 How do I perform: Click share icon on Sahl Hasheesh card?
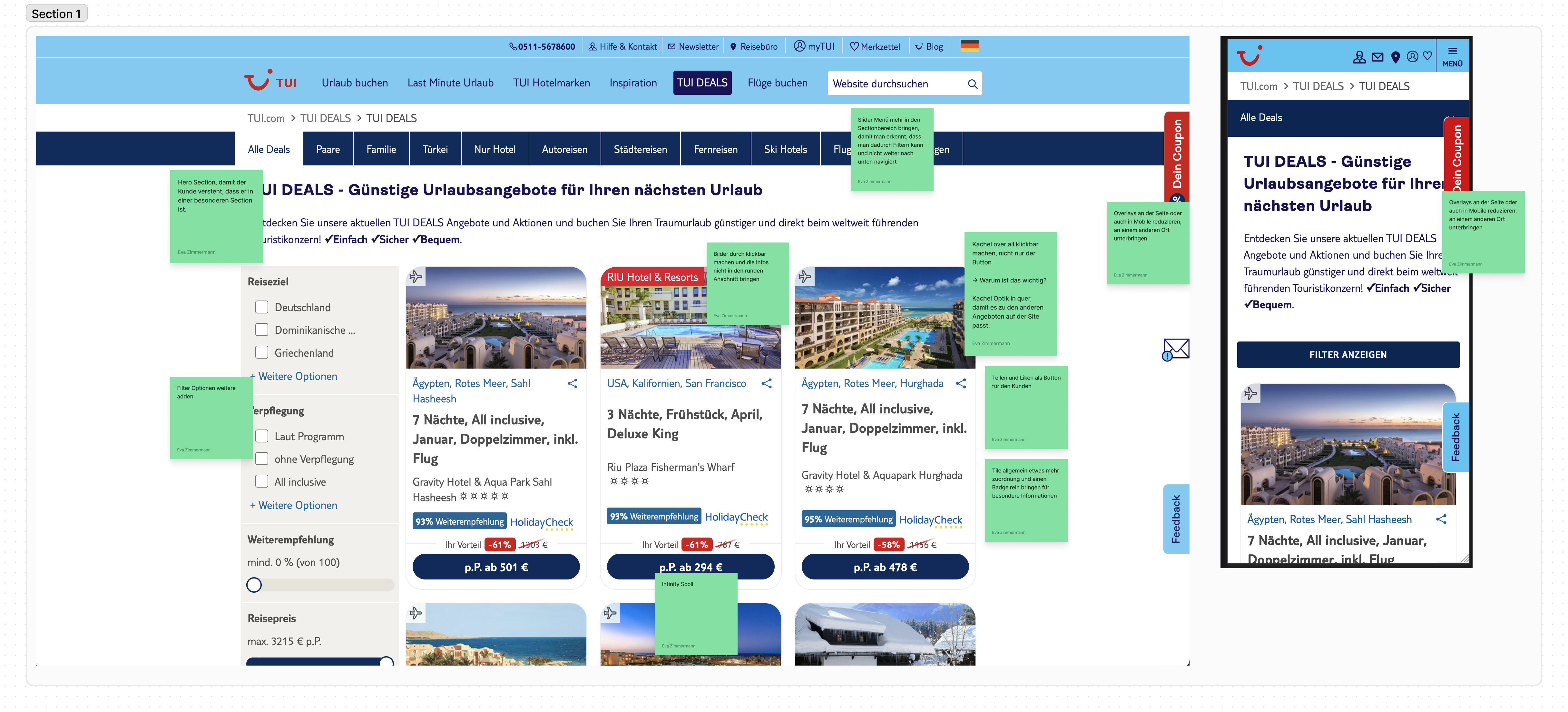[572, 383]
